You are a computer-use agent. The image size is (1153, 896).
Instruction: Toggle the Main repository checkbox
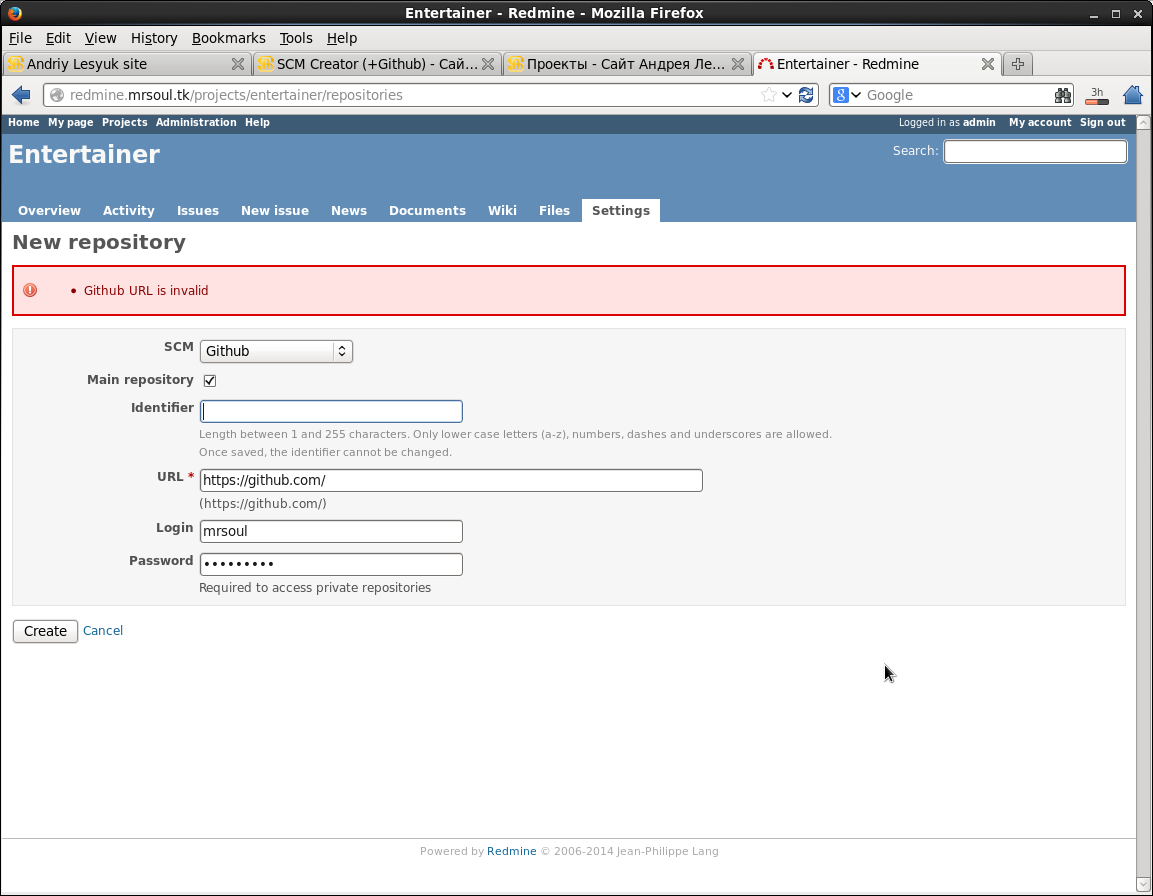tap(210, 380)
